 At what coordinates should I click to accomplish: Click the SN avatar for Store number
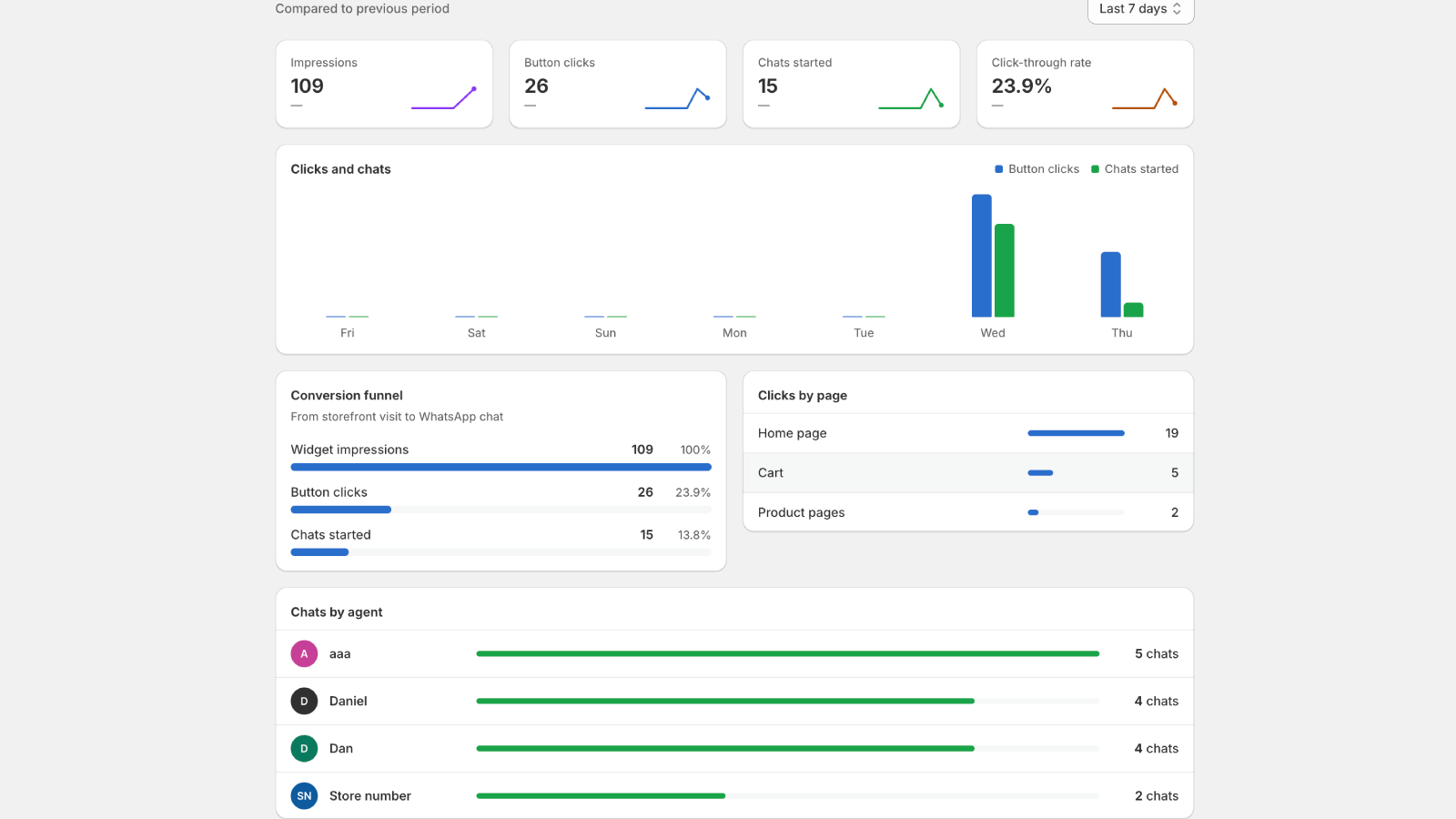[304, 795]
